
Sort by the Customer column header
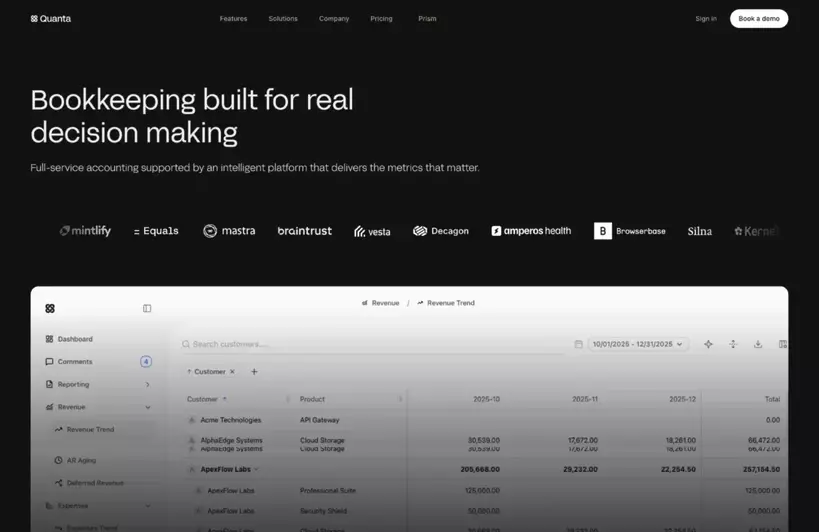tap(207, 399)
